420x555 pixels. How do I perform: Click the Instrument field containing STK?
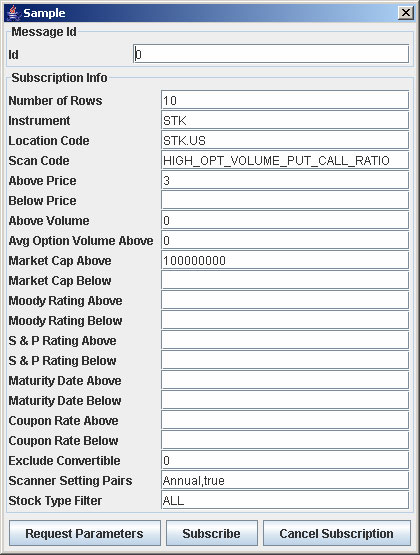[x=285, y=120]
